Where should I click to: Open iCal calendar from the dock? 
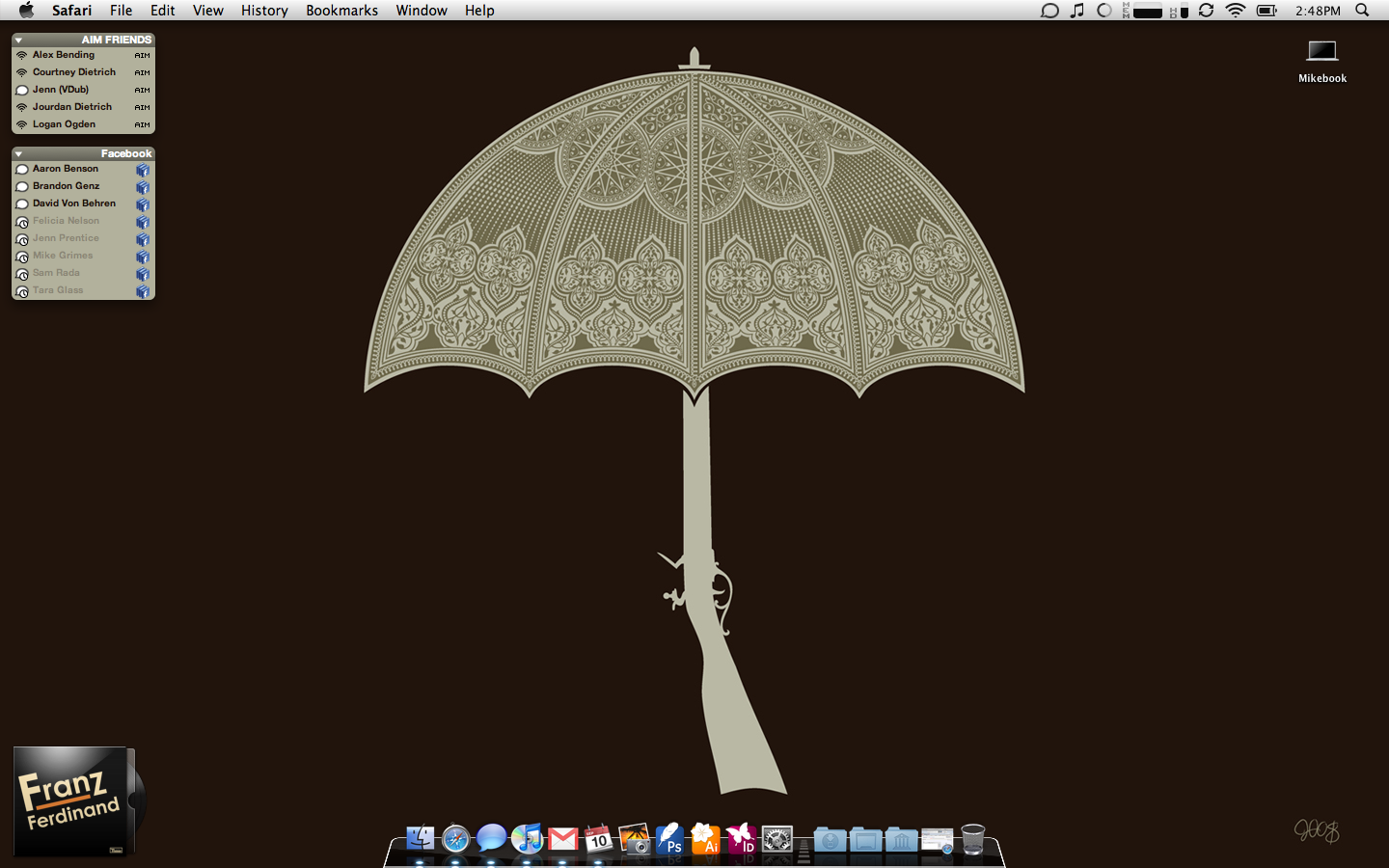[598, 839]
